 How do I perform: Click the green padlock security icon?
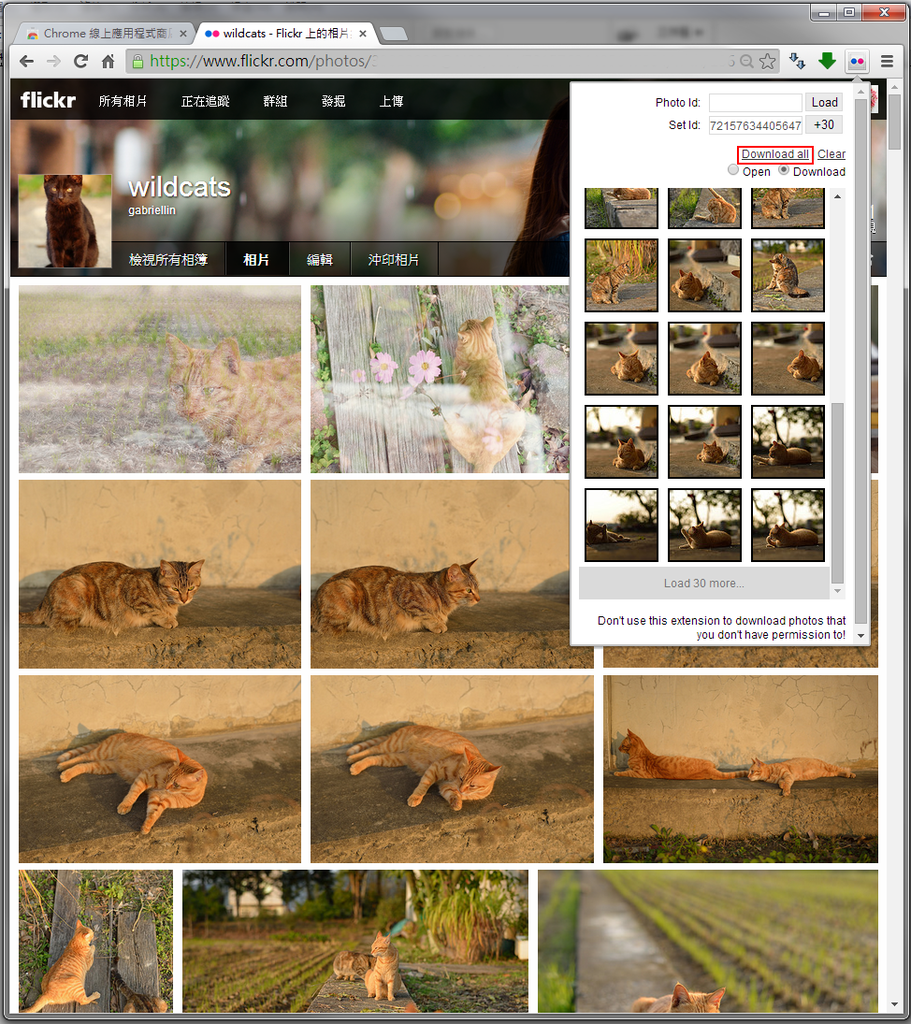137,61
